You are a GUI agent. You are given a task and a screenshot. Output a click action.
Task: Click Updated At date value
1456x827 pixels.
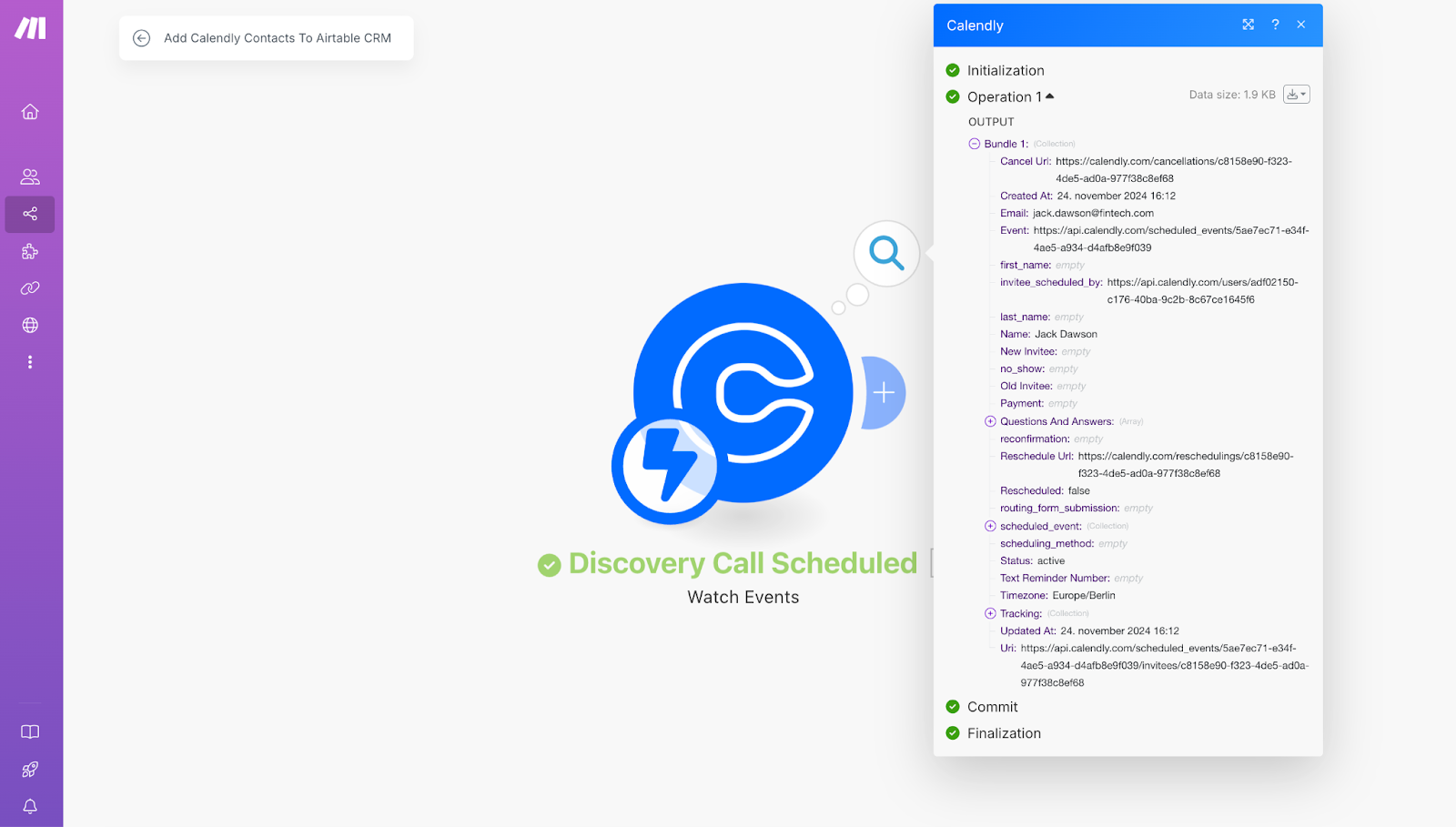(x=1119, y=630)
